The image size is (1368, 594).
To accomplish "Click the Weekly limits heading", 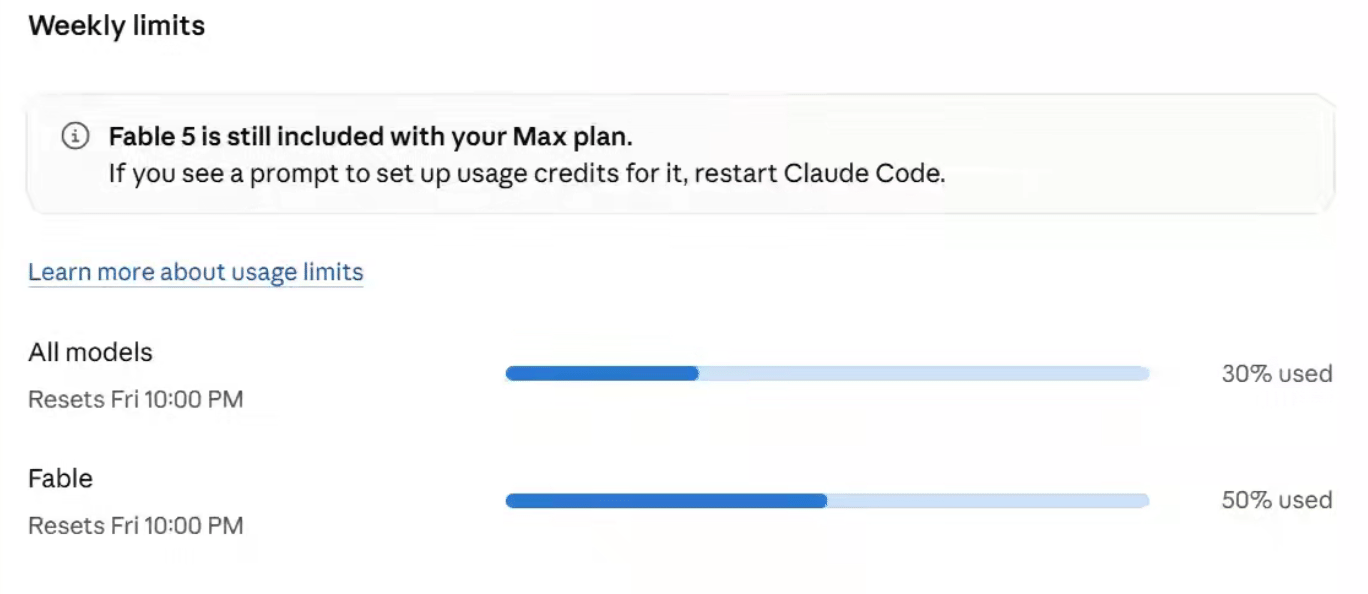I will (117, 26).
